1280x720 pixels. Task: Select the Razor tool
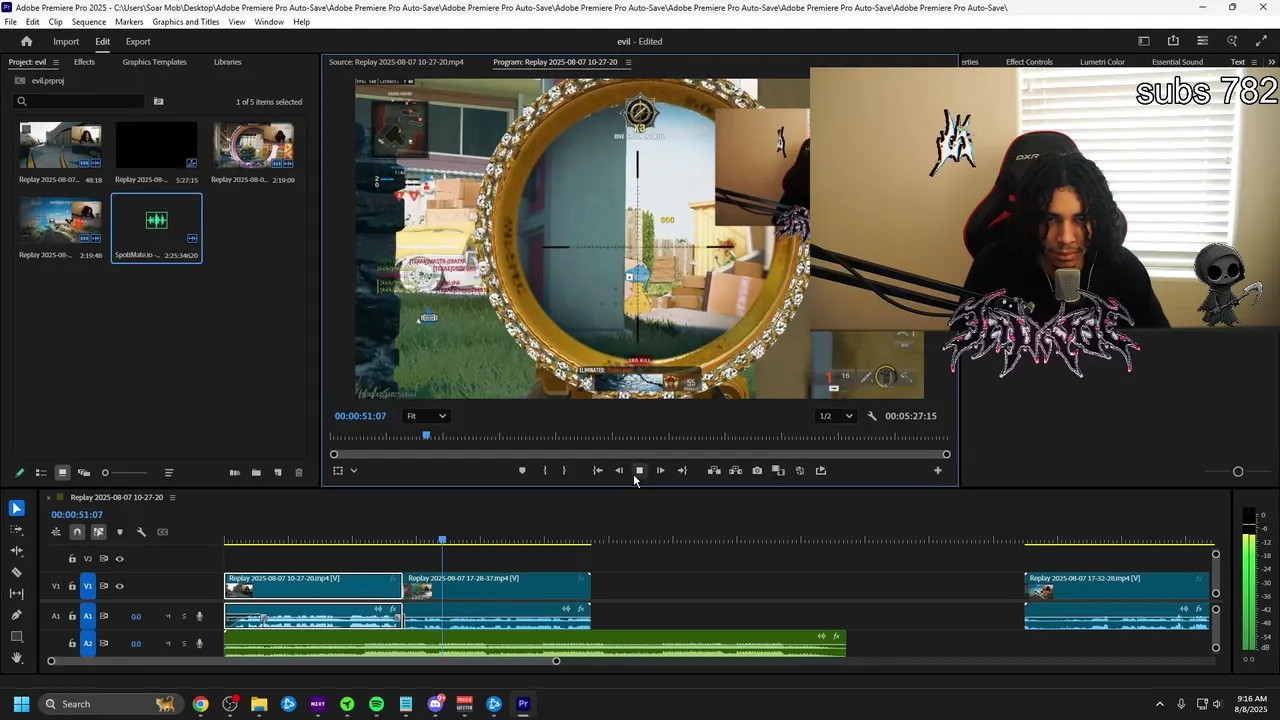[17, 573]
